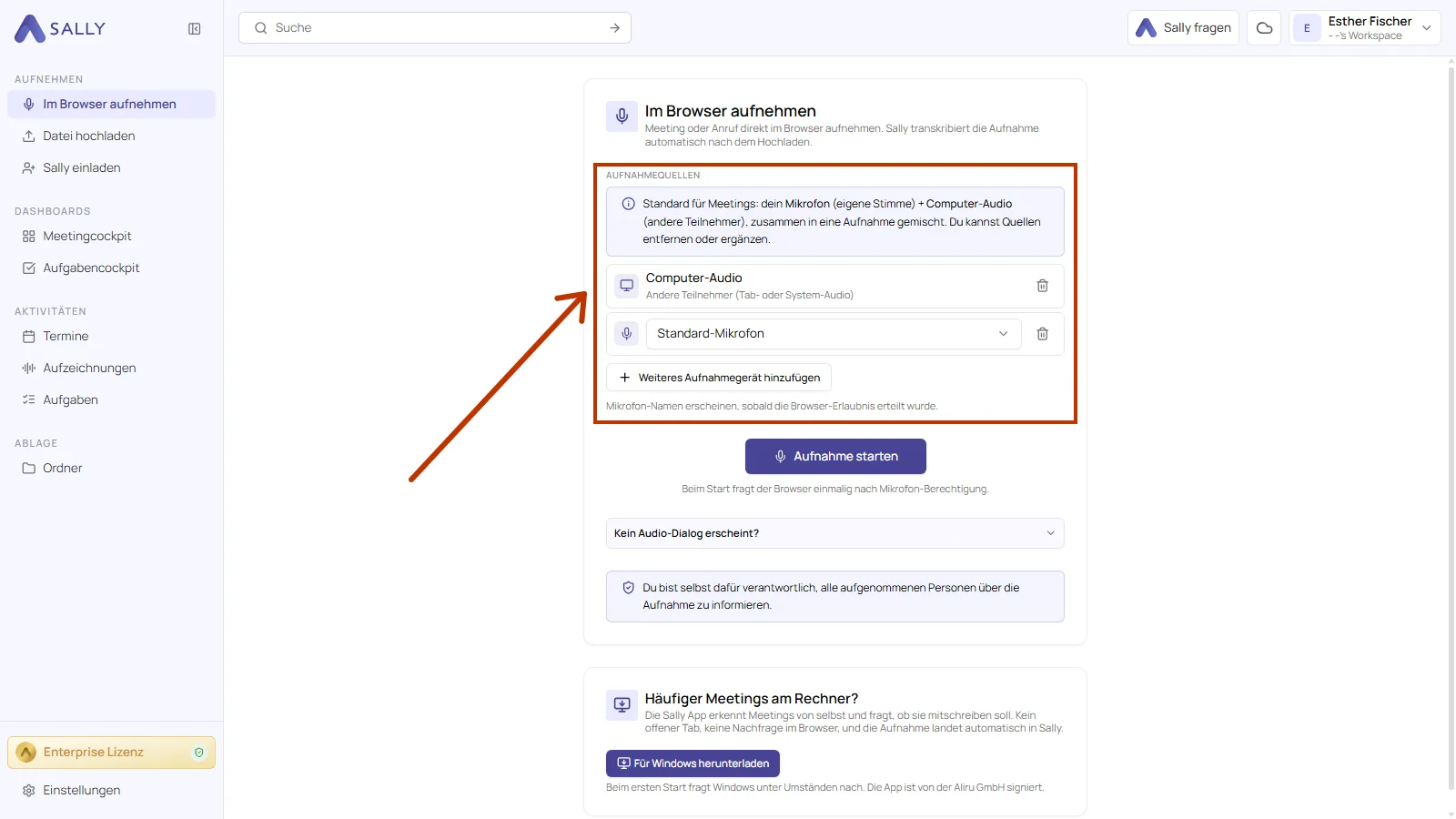Click the Enterprise Lizenz badge logo
This screenshot has height=819, width=1456.
[x=26, y=753]
